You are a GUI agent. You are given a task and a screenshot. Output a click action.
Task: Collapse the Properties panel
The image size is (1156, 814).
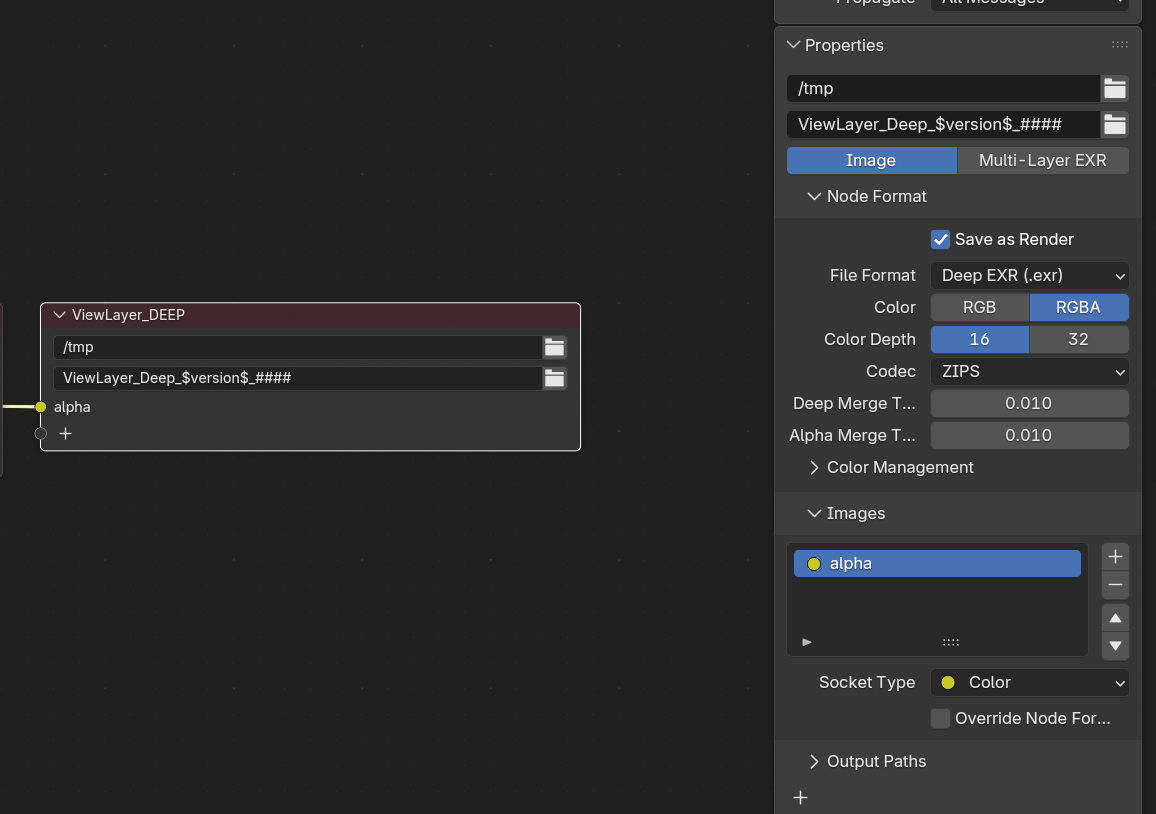click(x=793, y=45)
